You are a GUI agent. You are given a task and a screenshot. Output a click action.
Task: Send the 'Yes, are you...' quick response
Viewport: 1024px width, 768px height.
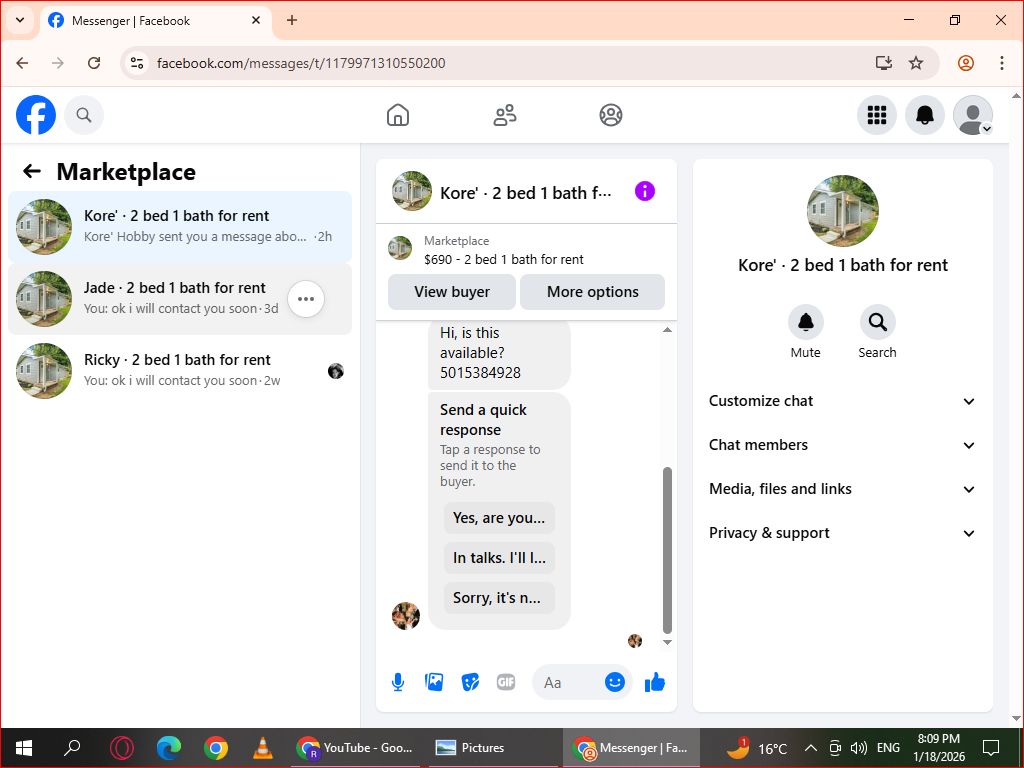click(x=499, y=518)
